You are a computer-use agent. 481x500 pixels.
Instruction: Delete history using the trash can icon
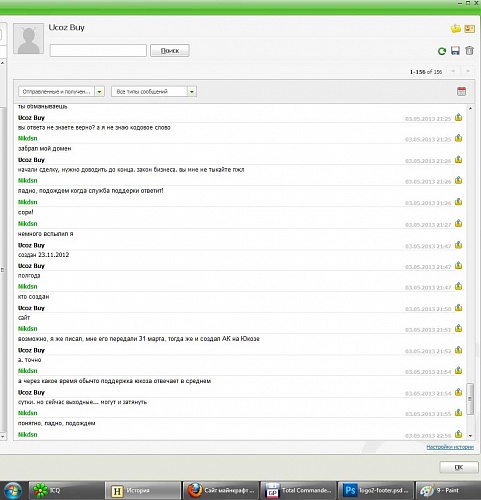pyautogui.click(x=469, y=50)
